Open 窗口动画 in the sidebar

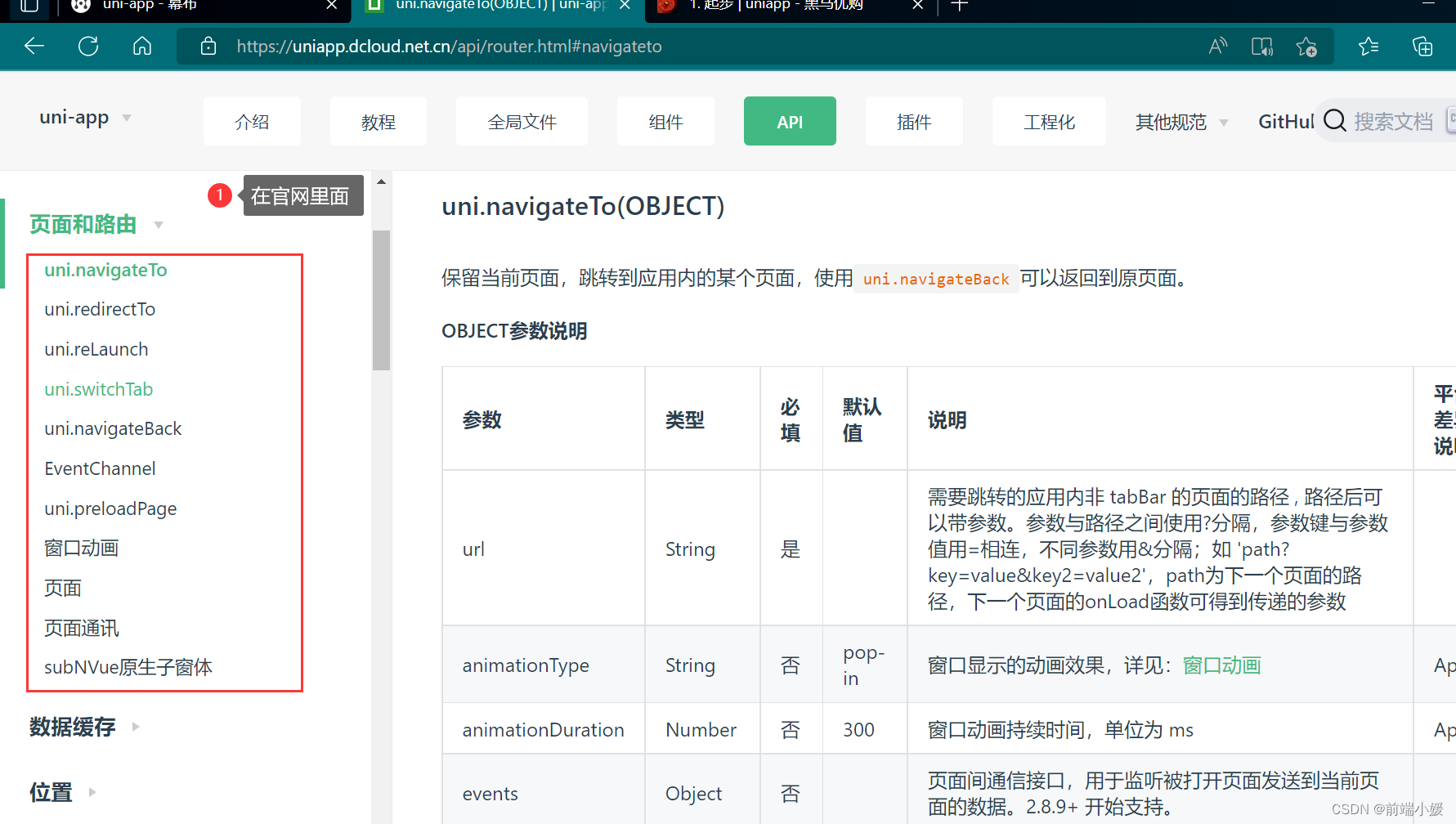click(82, 548)
